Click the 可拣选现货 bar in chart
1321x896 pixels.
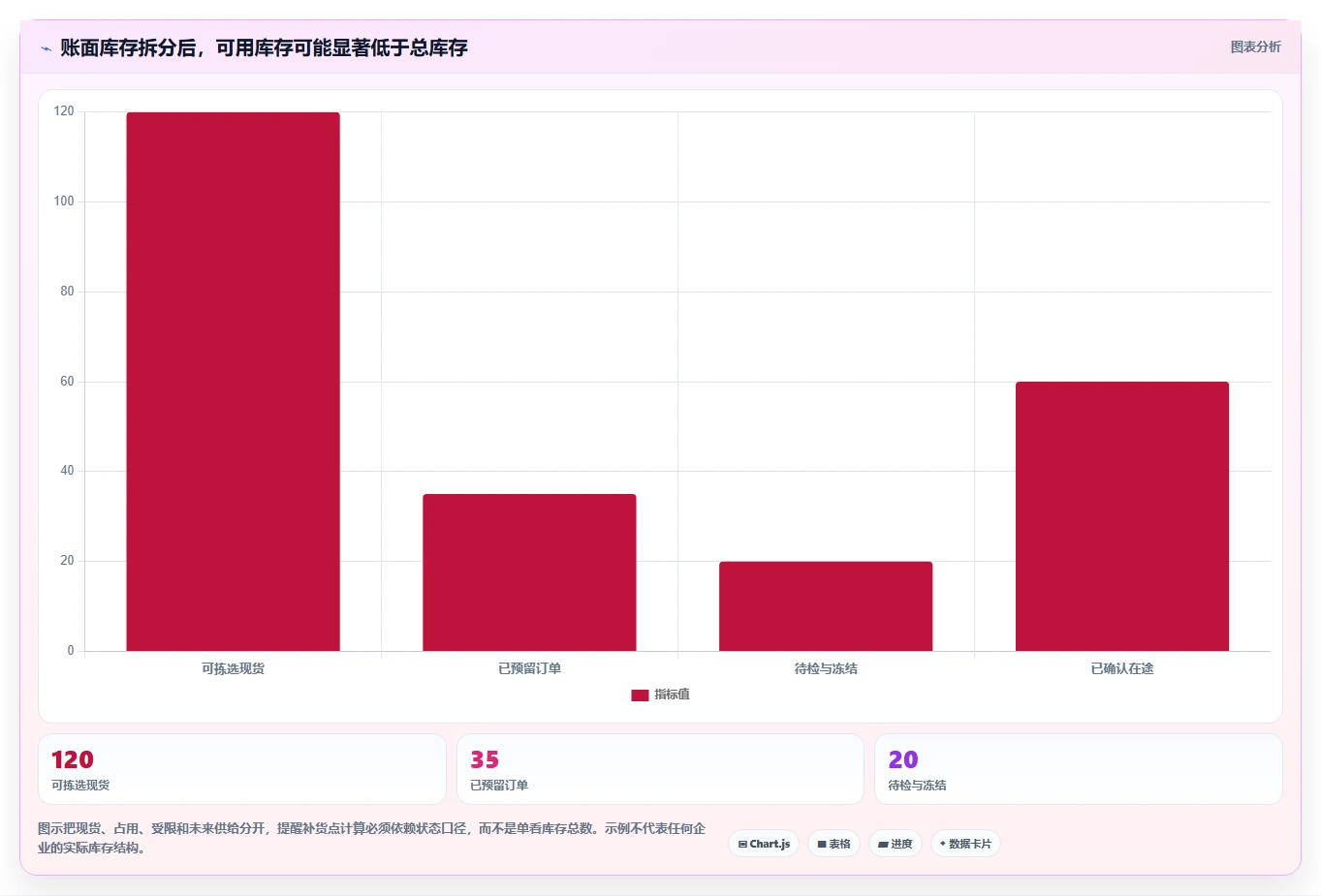pyautogui.click(x=233, y=382)
